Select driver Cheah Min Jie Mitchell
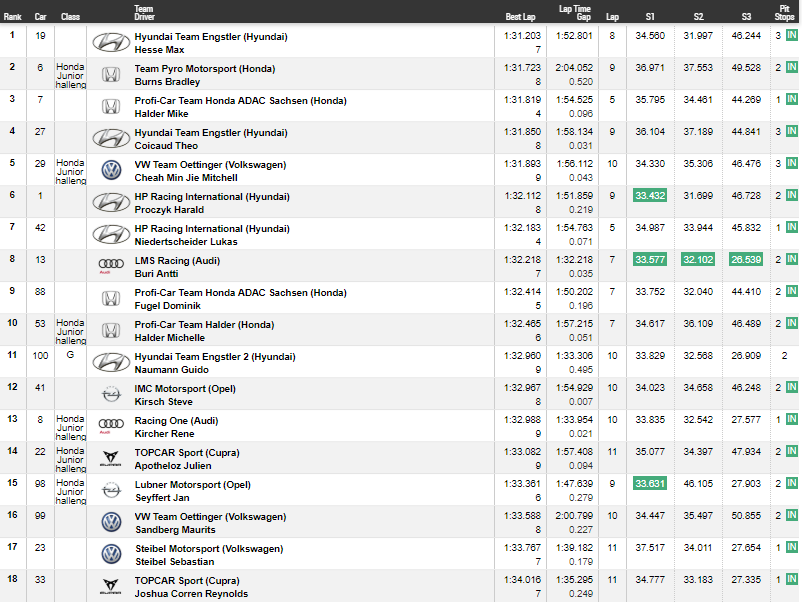The image size is (802, 606). pyautogui.click(x=186, y=178)
